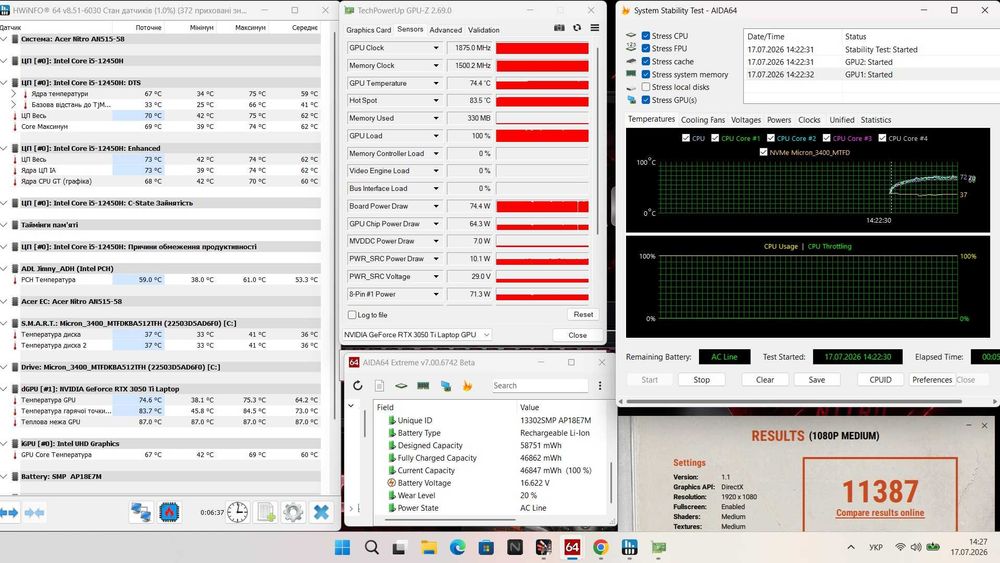Click GPU-Z Close button
The width and height of the screenshot is (1000, 563).
(x=577, y=335)
